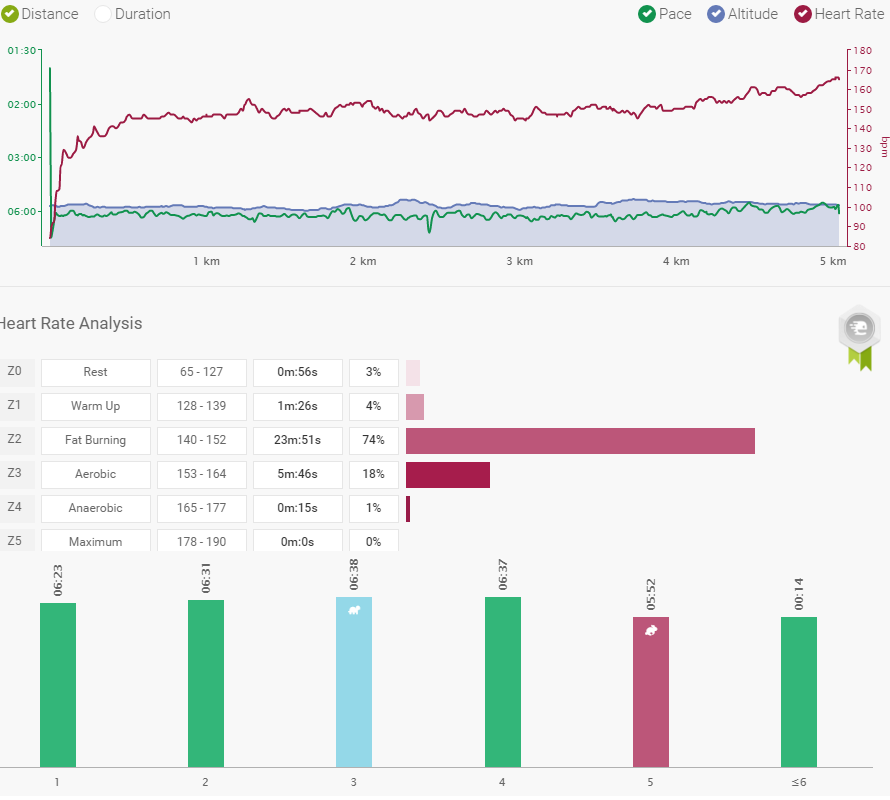Select the Distance radio option
The image size is (890, 800).
[9, 14]
